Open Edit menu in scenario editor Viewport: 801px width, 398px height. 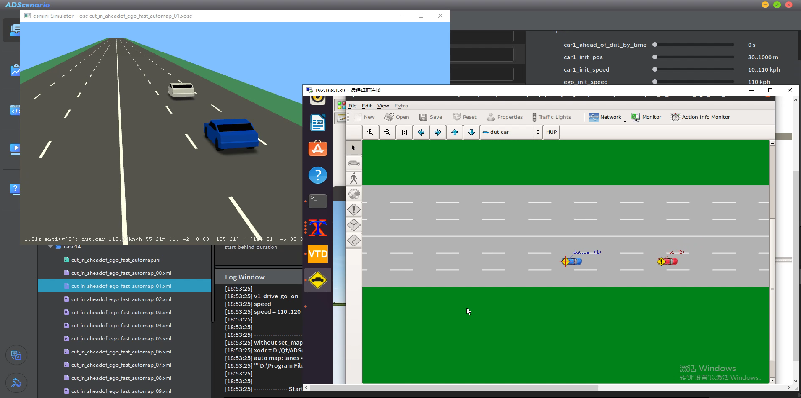coord(366,106)
